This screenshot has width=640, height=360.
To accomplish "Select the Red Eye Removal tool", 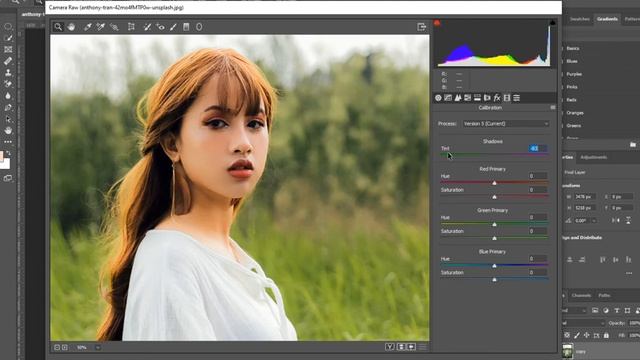I will tap(160, 27).
